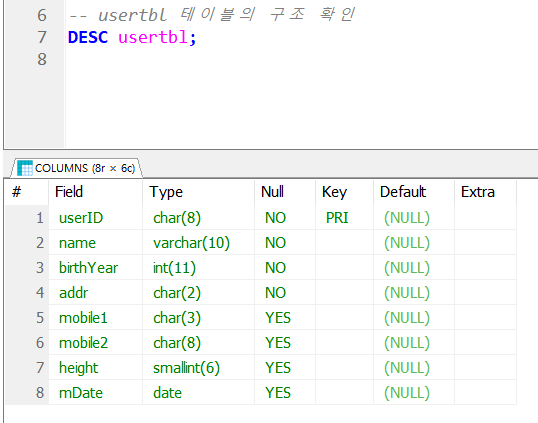Select the mobile2 field cell
This screenshot has width=538, height=423.
(x=95, y=343)
